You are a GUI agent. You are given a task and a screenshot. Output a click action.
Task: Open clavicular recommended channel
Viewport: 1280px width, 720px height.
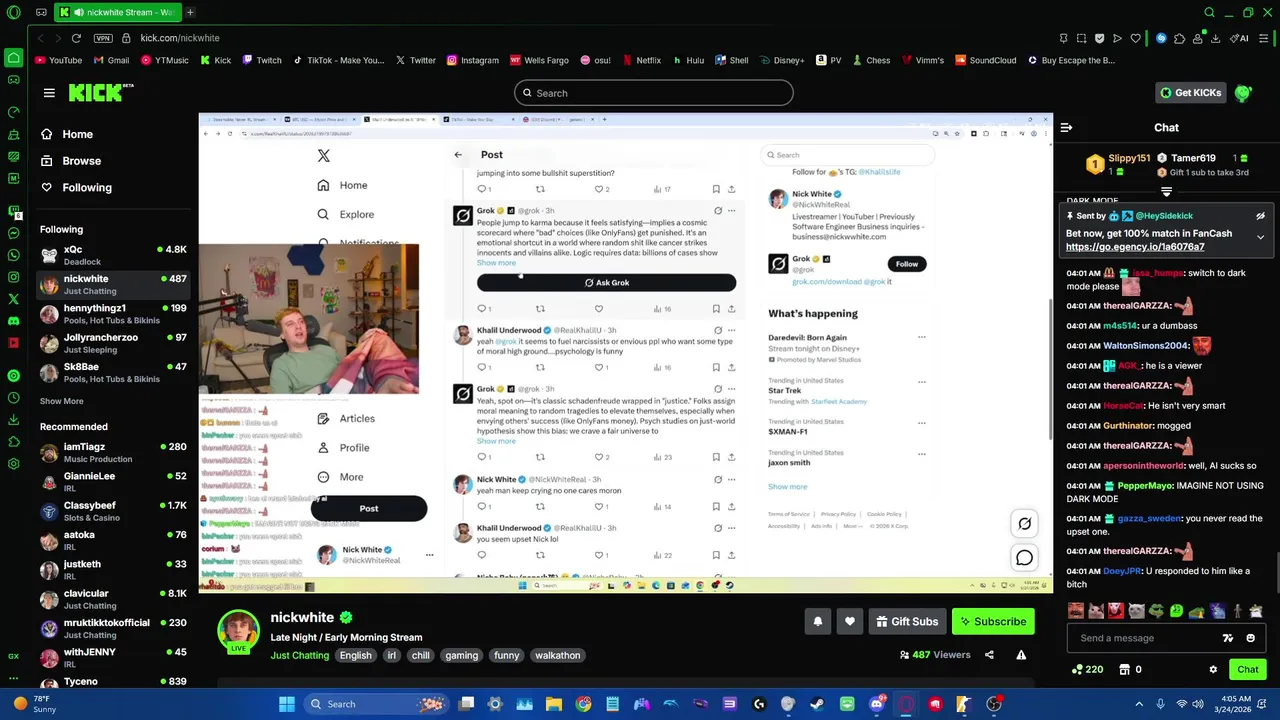tap(113, 599)
